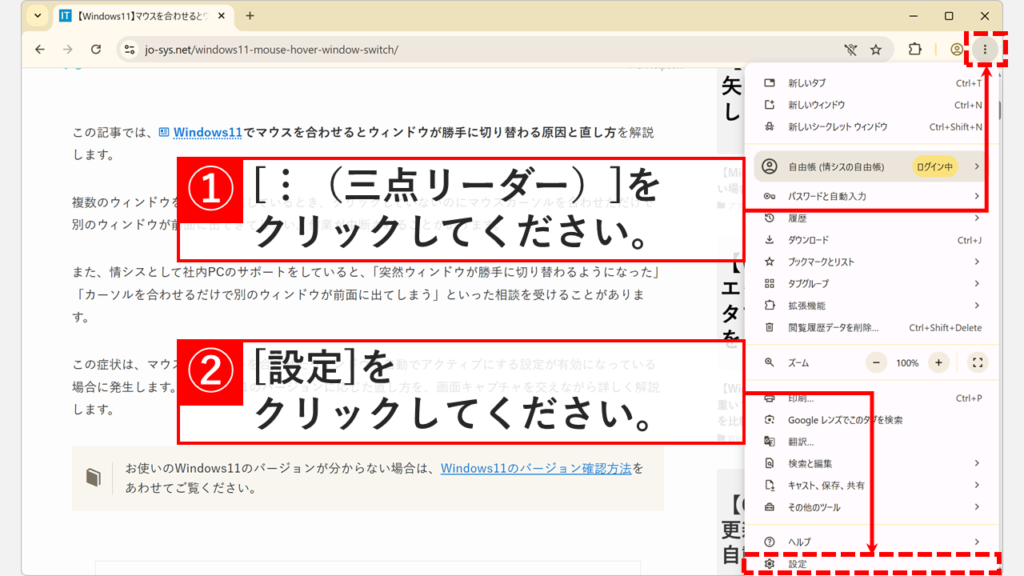Open ダウンロード menu item
Screen dimensions: 1024x576
click(873, 240)
